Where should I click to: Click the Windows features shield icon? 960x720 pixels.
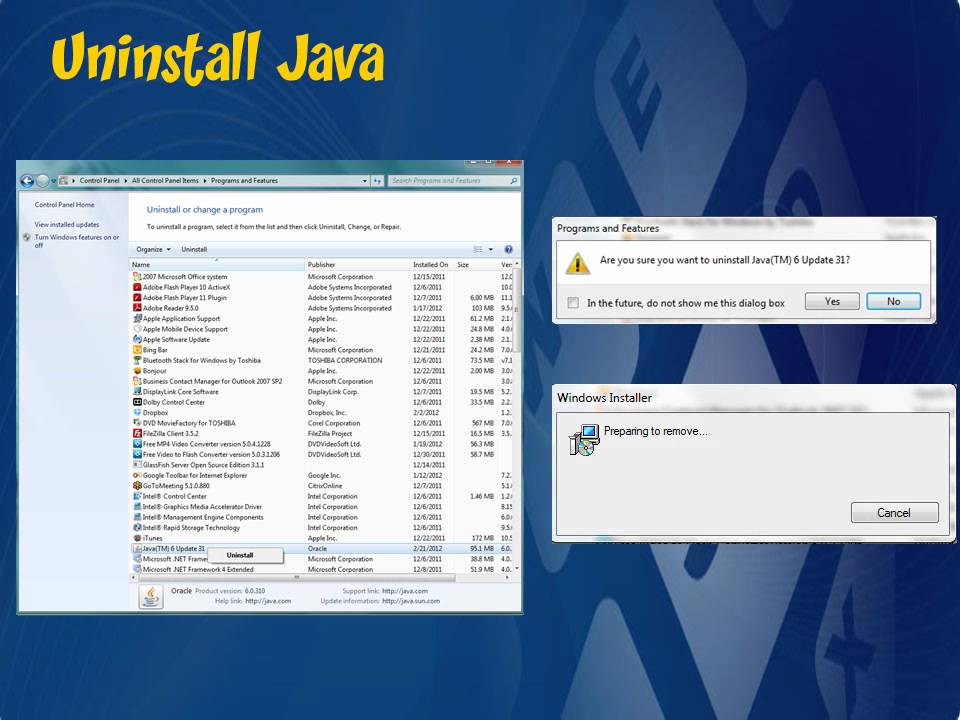click(27, 238)
